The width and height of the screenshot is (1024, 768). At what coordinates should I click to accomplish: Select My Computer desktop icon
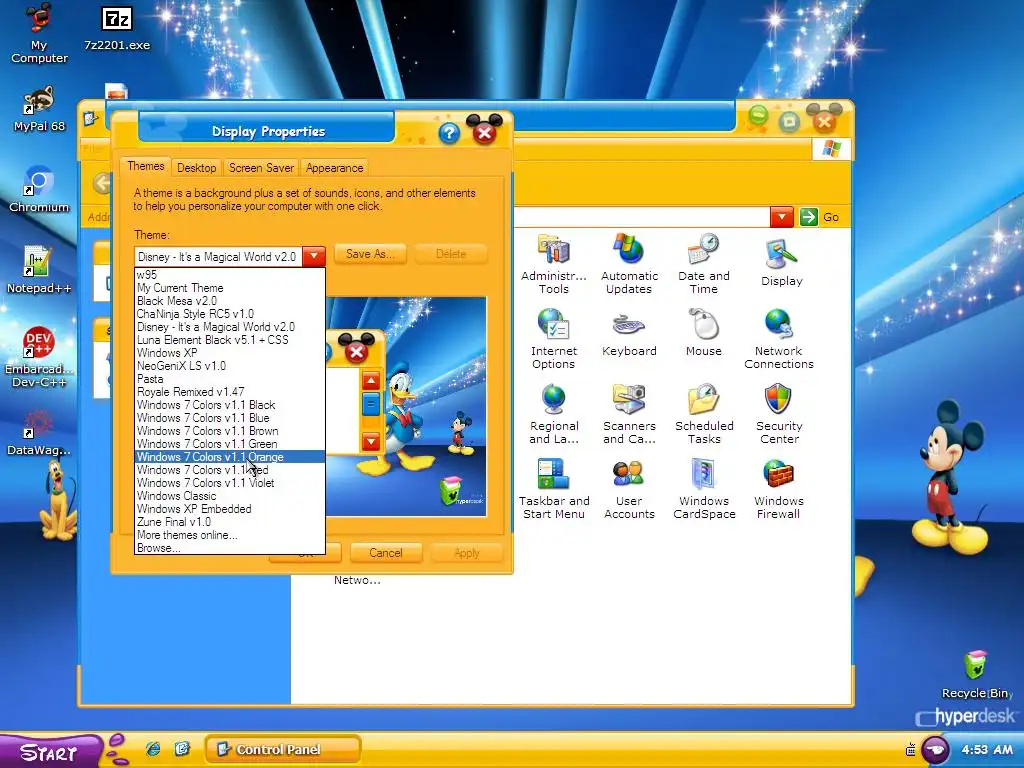39,33
